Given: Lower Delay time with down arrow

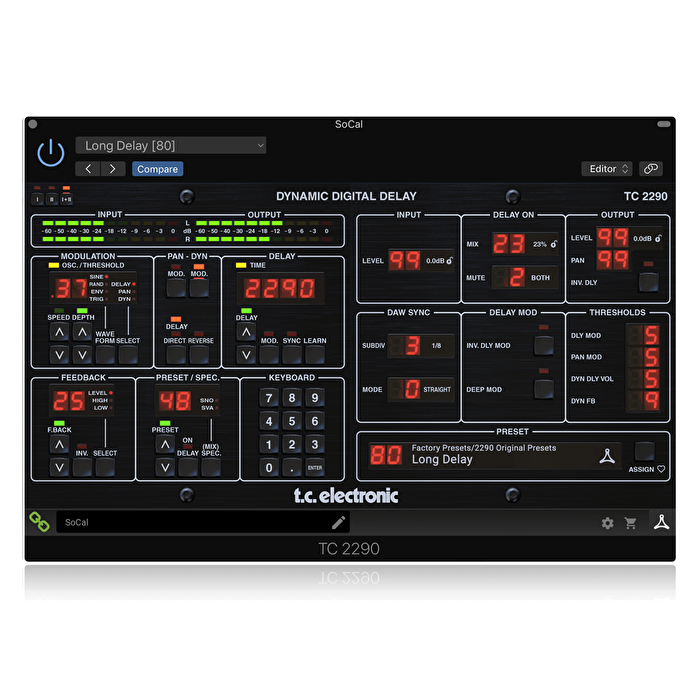Looking at the screenshot, I should point(246,355).
